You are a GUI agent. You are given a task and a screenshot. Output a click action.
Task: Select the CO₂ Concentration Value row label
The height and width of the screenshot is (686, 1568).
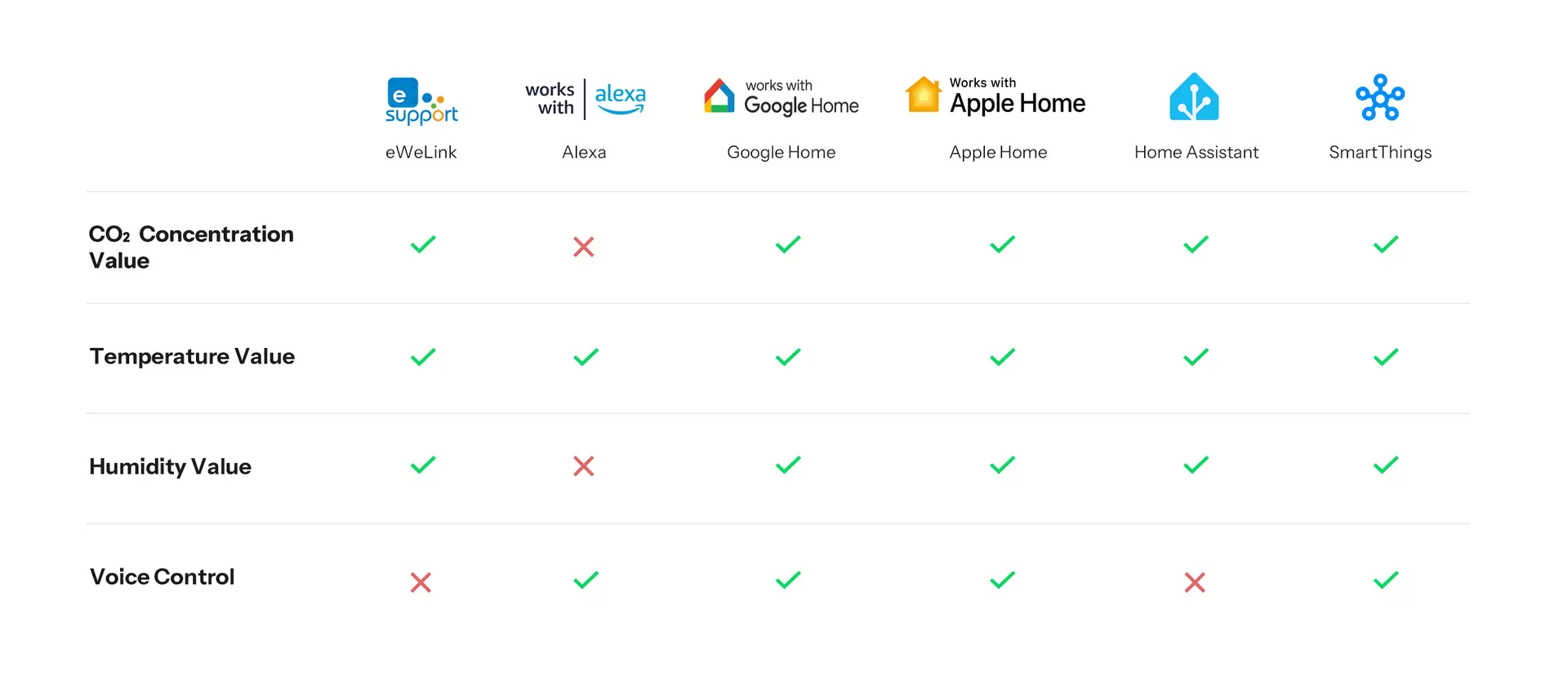tap(190, 247)
